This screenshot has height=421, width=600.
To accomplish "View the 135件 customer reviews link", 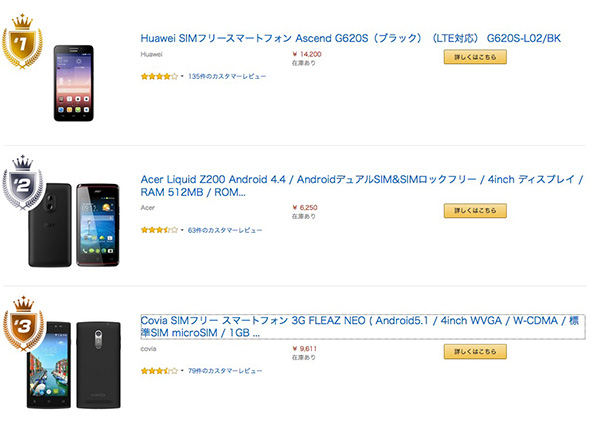I will click(225, 76).
